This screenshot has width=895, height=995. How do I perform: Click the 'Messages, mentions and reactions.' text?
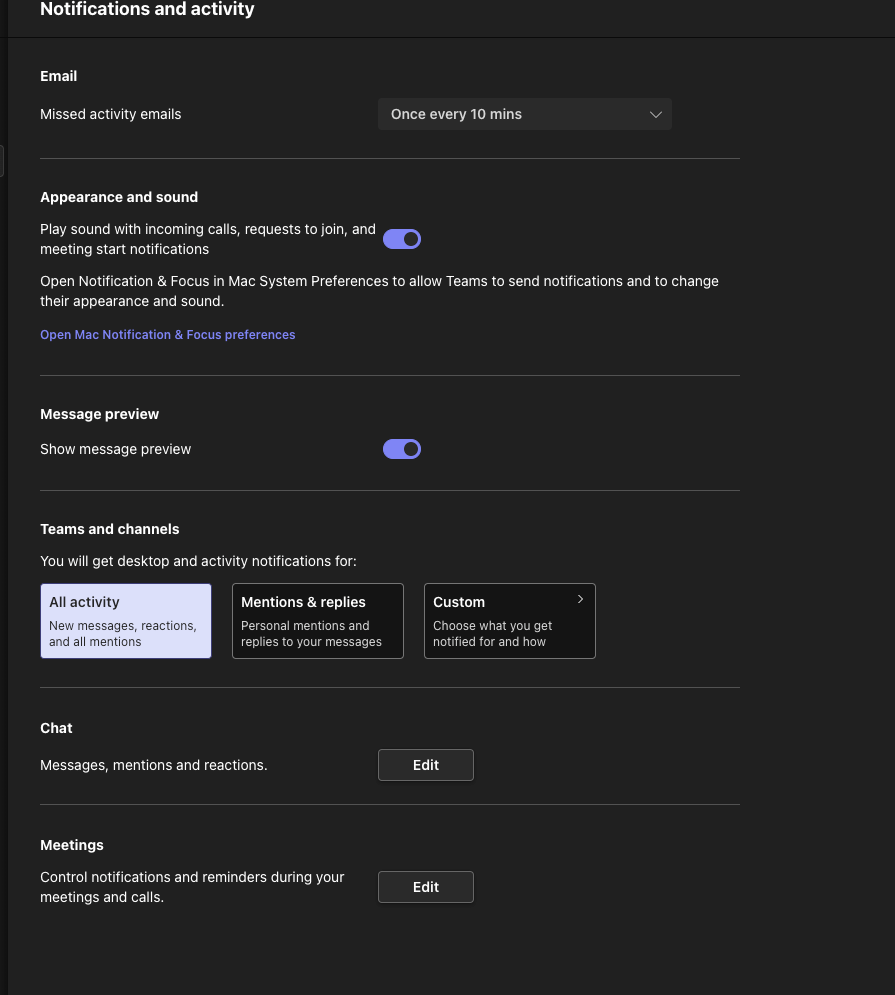pyautogui.click(x=154, y=765)
